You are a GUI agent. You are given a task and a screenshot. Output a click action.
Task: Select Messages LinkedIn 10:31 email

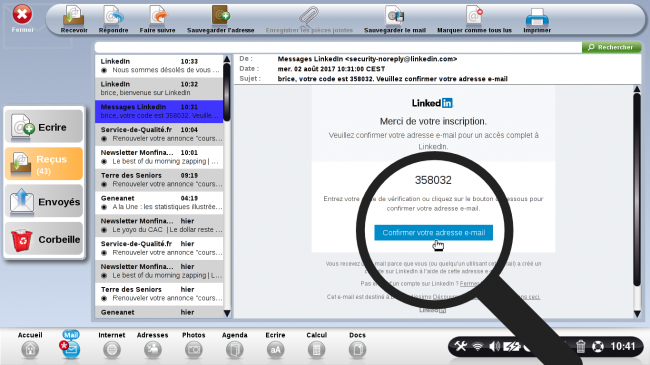click(159, 111)
